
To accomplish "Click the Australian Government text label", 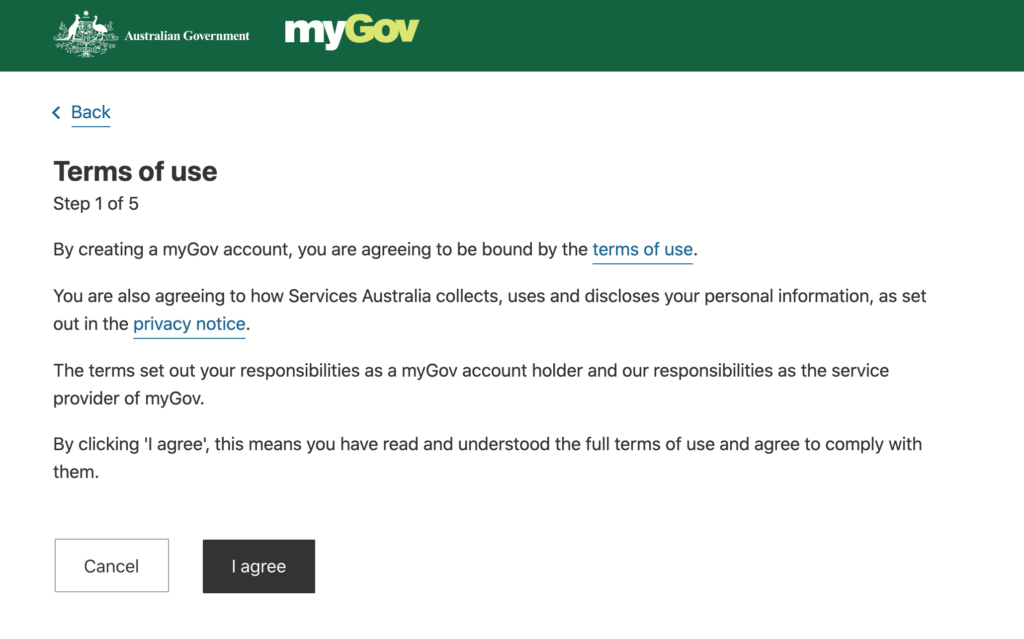I will [187, 36].
